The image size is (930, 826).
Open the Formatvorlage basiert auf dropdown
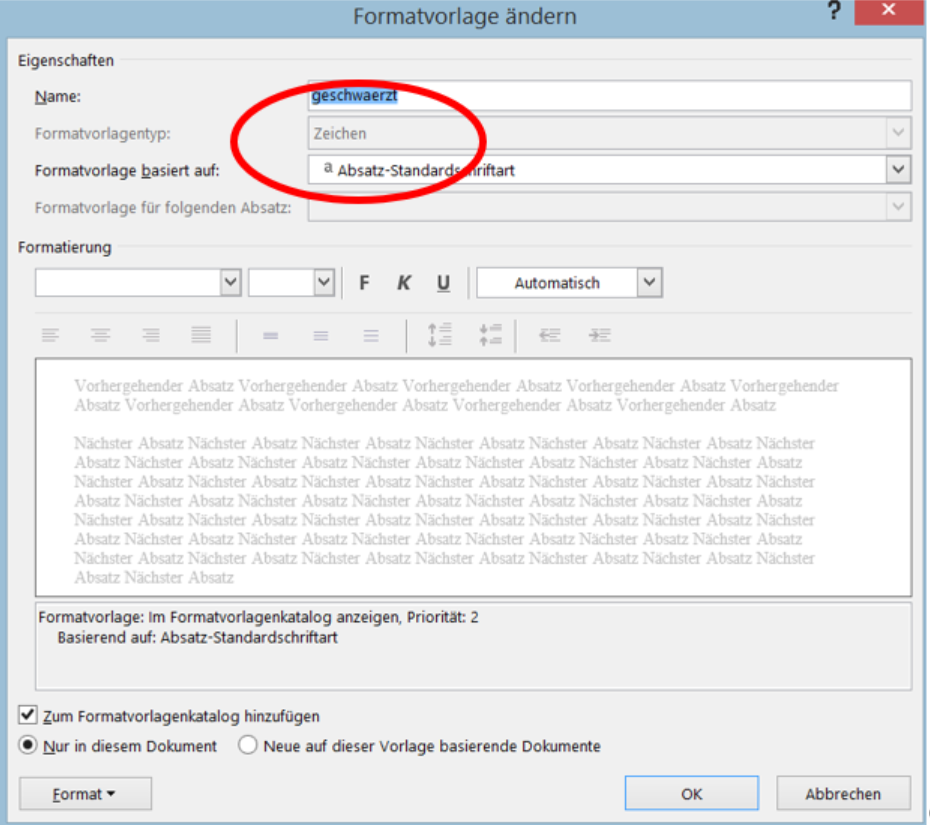pos(898,170)
